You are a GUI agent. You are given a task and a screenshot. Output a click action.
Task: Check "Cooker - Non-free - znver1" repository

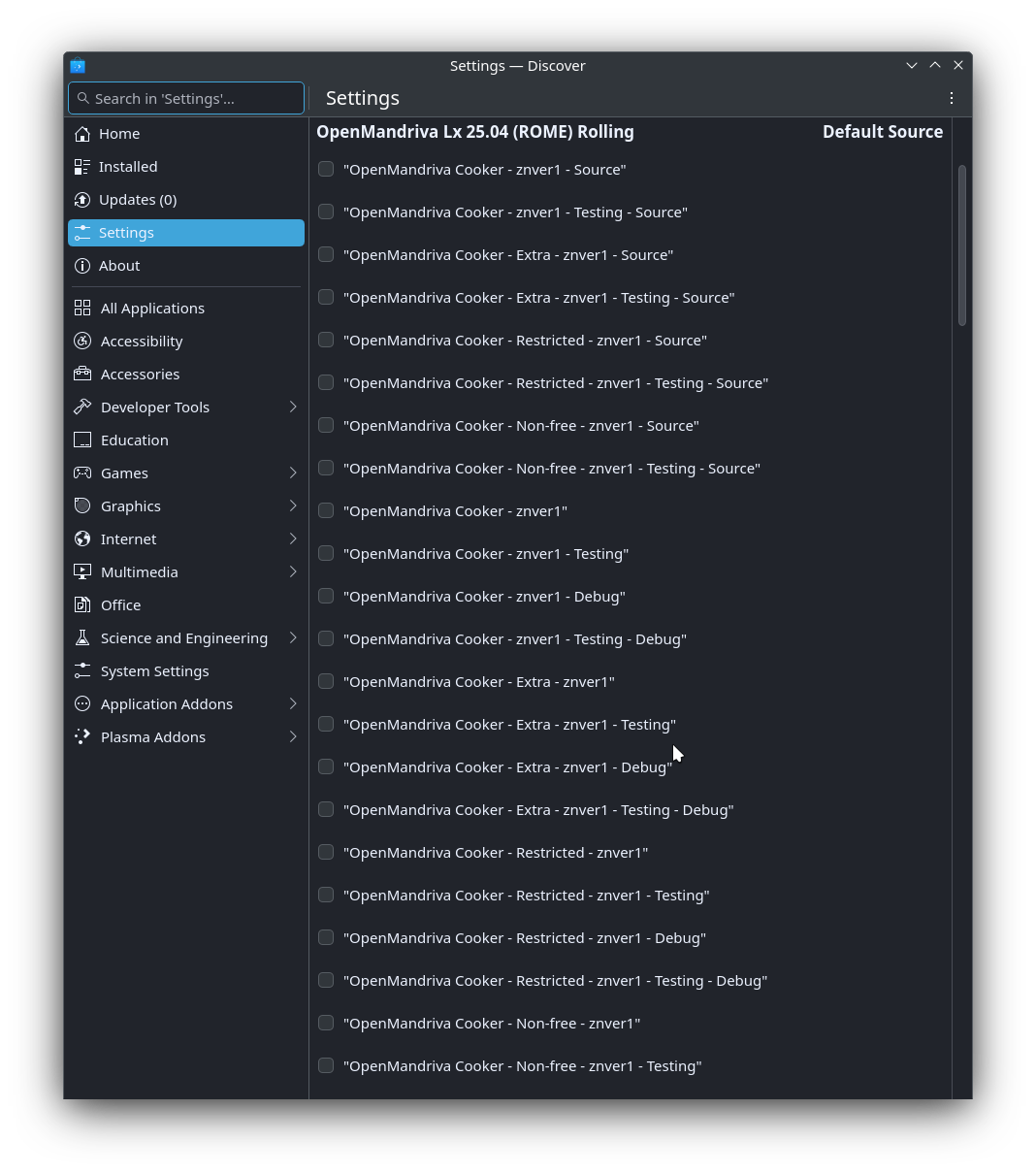point(326,1023)
